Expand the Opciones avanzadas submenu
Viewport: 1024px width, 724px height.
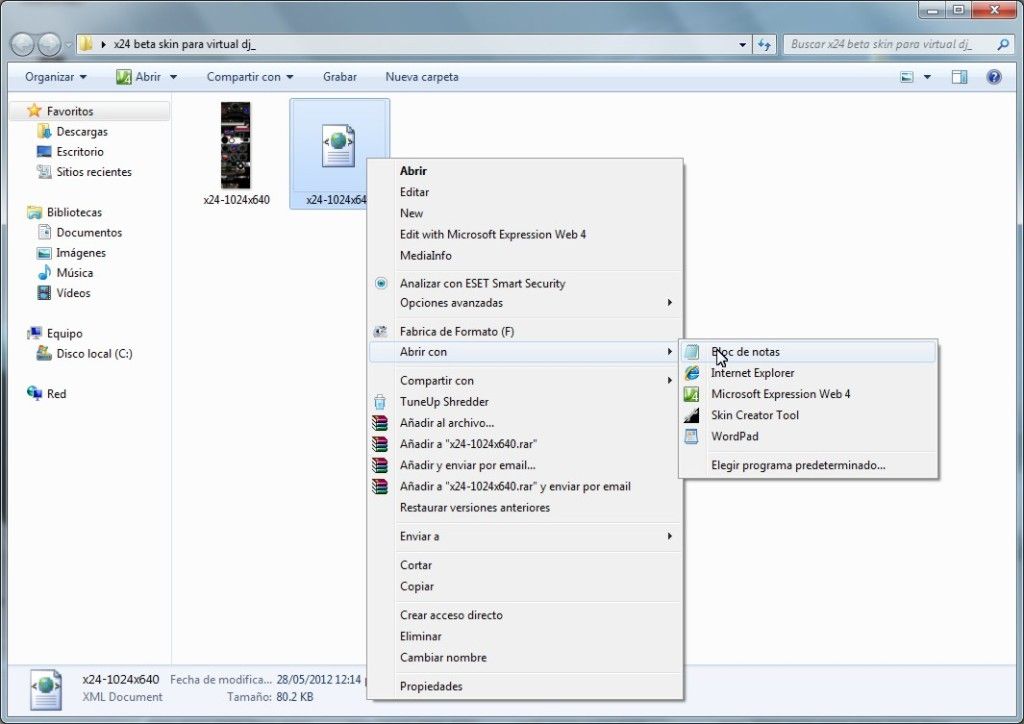[526, 303]
